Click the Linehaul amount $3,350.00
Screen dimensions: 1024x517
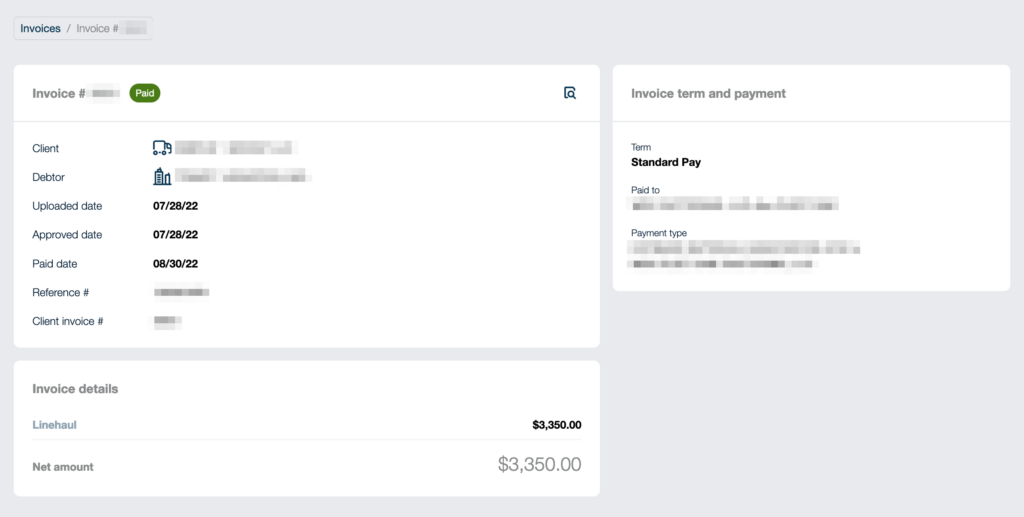pyautogui.click(x=556, y=425)
